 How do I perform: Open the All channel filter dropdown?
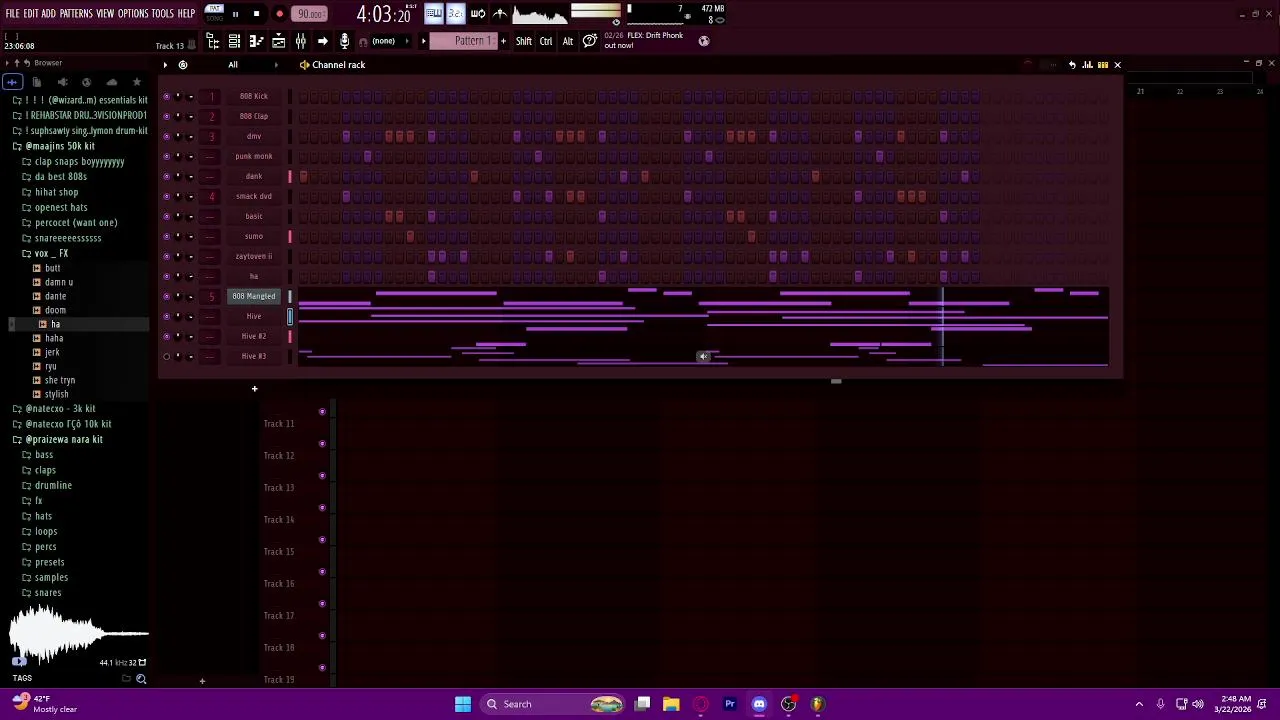tap(233, 65)
